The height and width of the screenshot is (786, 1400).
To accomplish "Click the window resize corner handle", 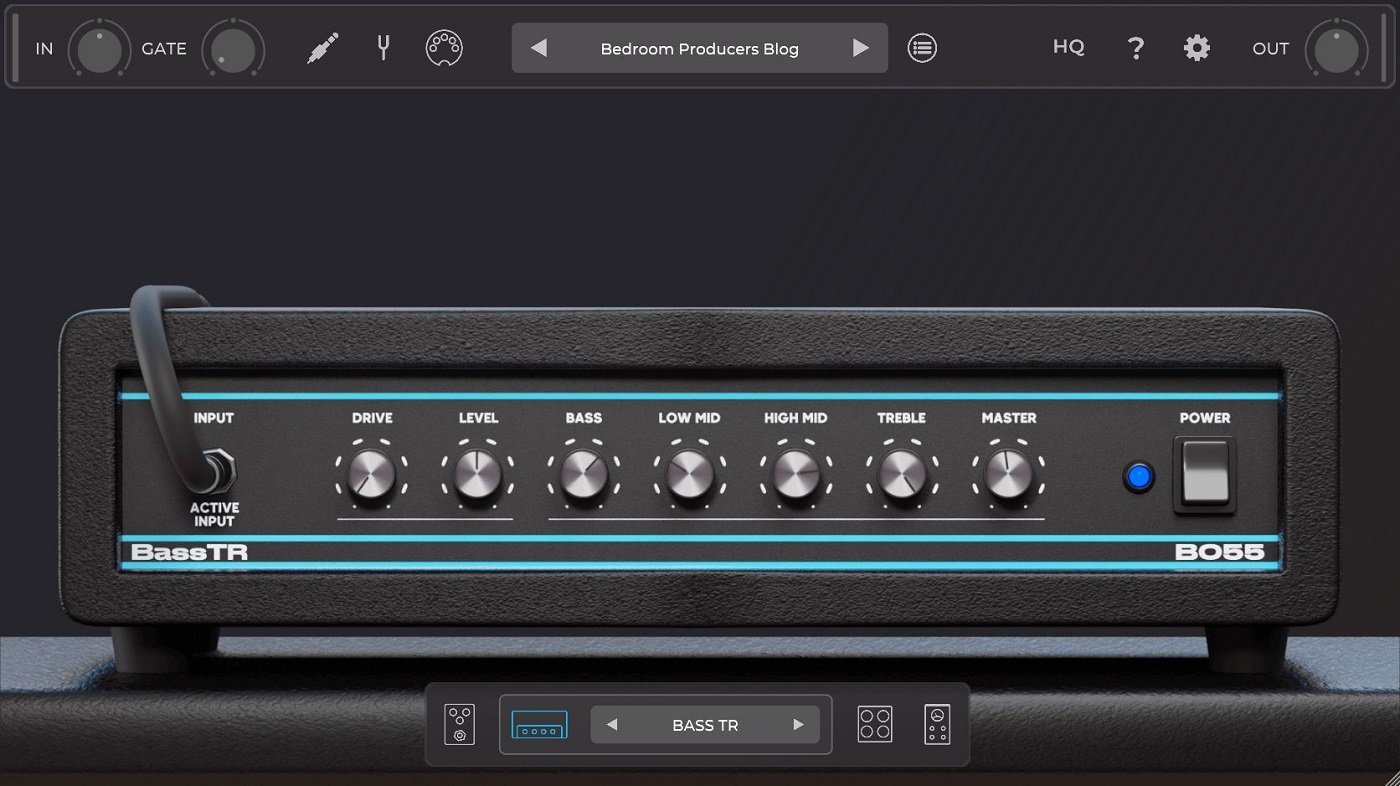I will pyautogui.click(x=1391, y=777).
